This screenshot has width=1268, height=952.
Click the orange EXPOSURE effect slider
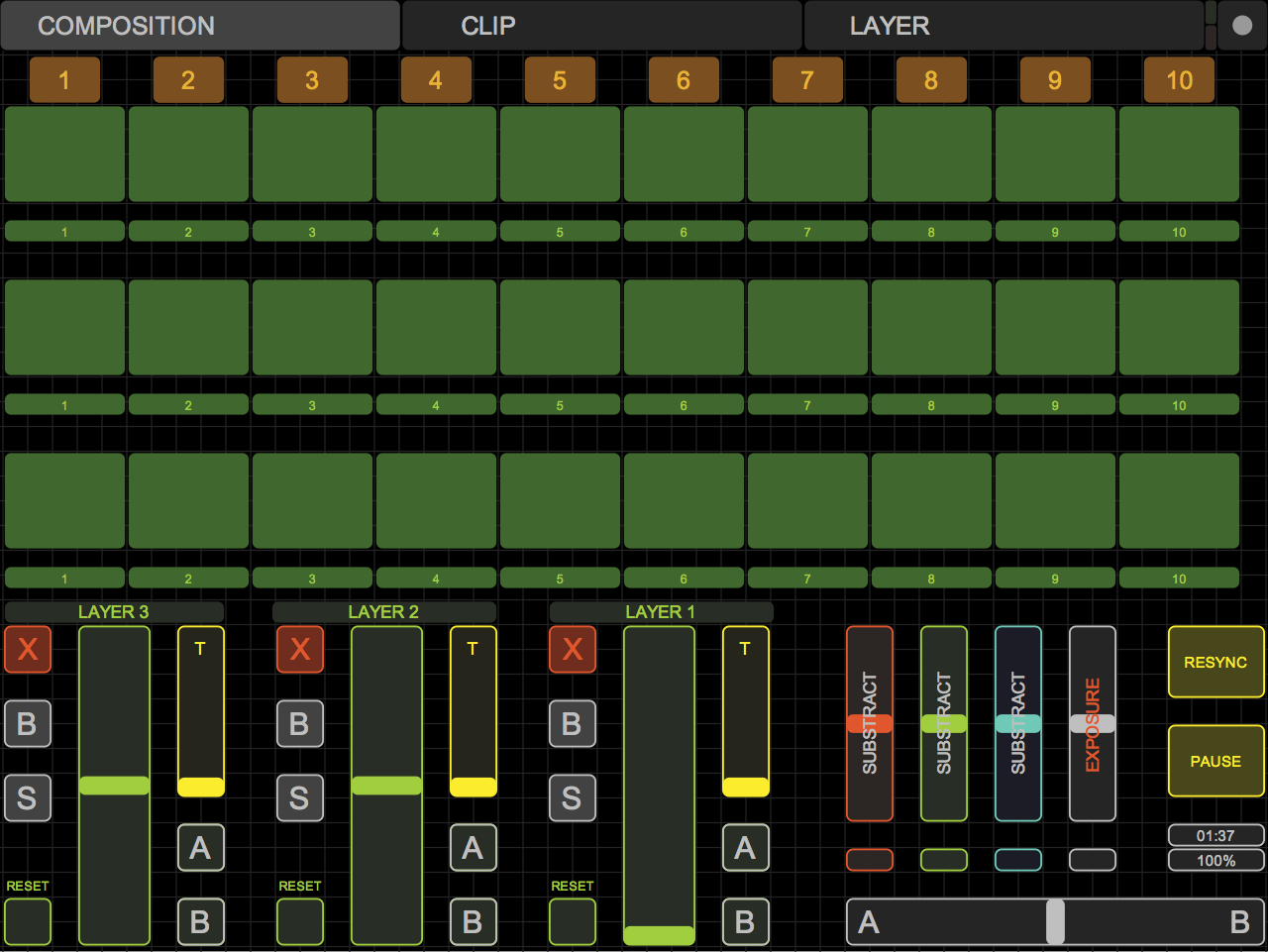[1093, 724]
